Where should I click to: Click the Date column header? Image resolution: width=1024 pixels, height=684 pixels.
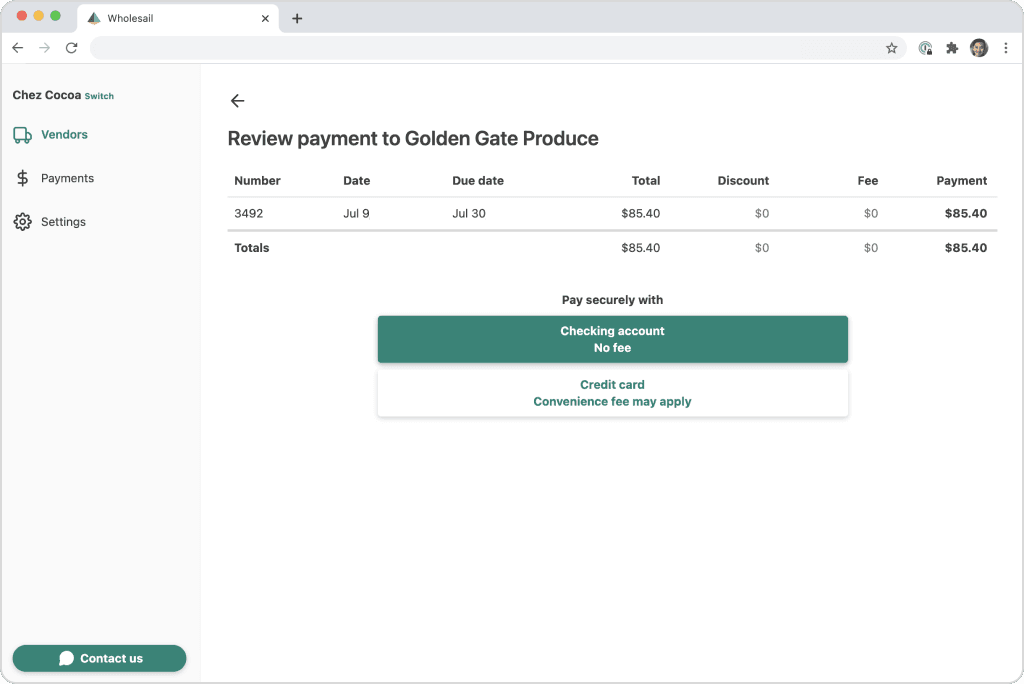[357, 181]
